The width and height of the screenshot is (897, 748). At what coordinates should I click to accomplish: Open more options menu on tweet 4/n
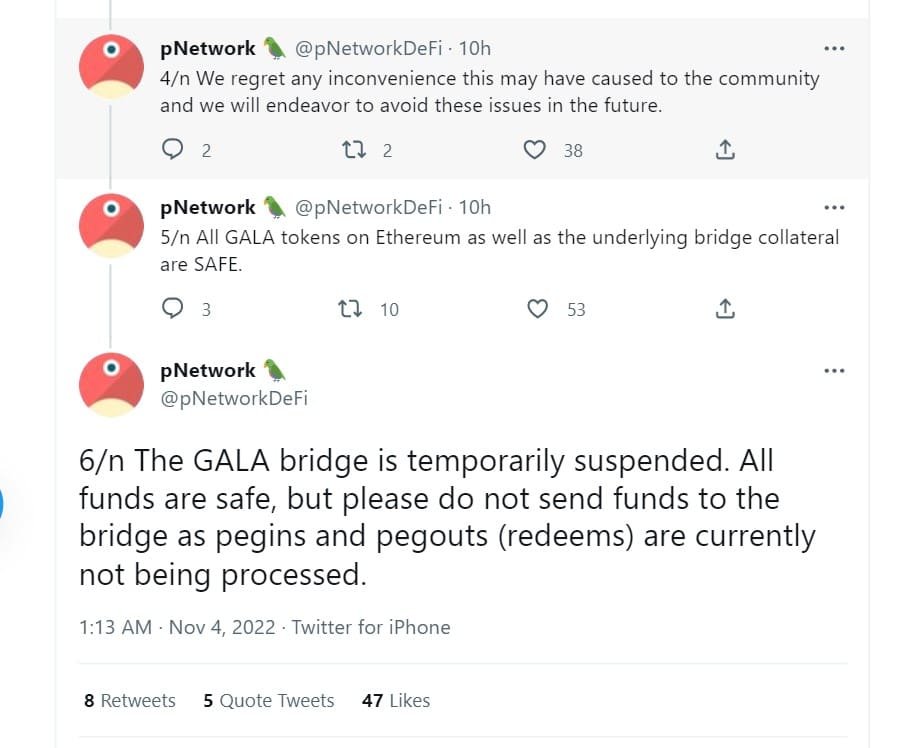pyautogui.click(x=833, y=46)
